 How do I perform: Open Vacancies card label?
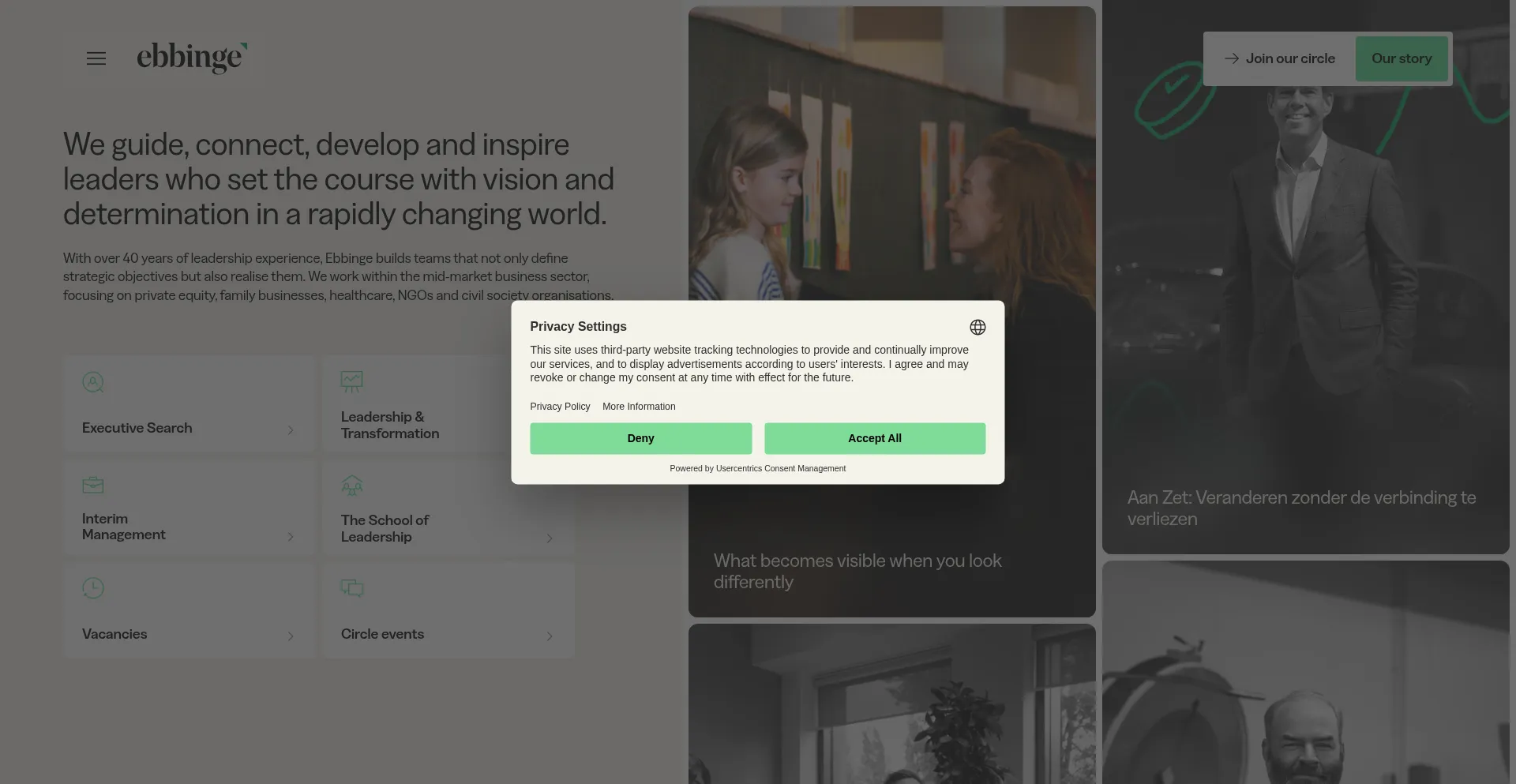(x=114, y=634)
